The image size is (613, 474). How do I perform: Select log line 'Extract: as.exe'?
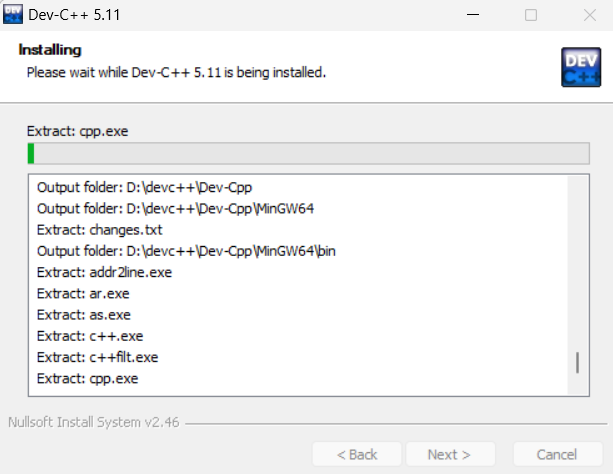pos(84,315)
